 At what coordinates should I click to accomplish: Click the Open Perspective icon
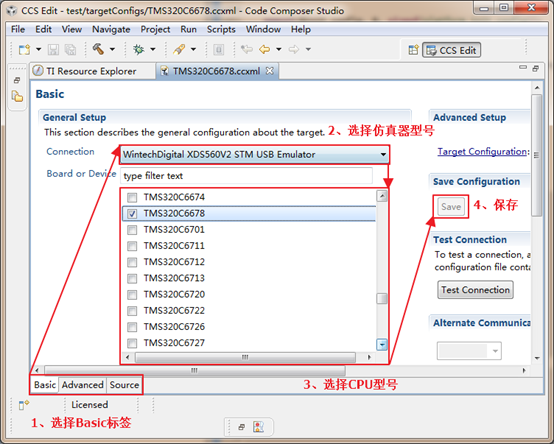pyautogui.click(x=413, y=50)
